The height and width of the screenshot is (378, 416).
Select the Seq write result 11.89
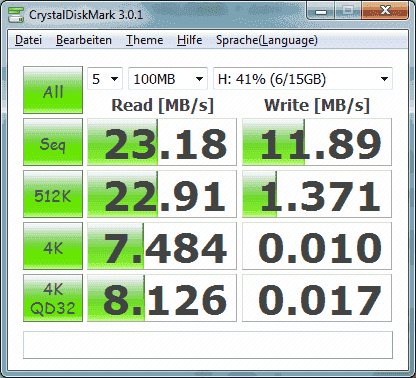coord(317,142)
